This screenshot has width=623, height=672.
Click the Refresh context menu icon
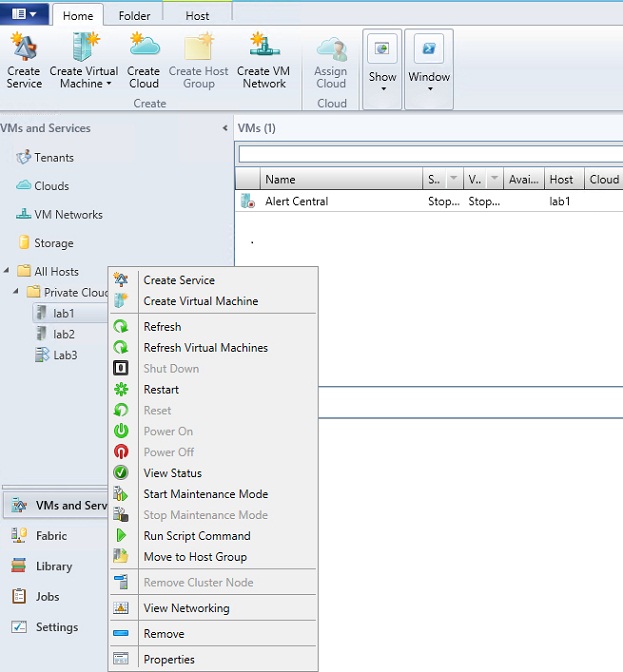121,326
